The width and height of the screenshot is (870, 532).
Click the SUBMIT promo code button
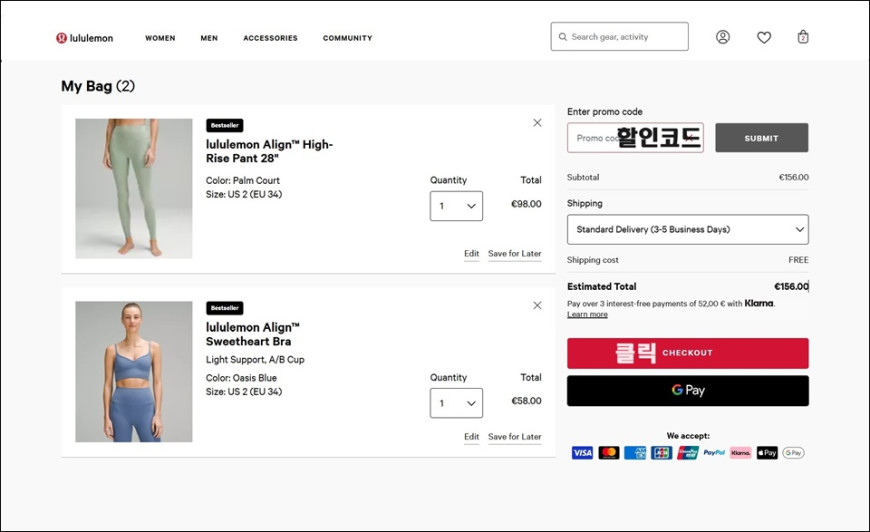(x=761, y=138)
